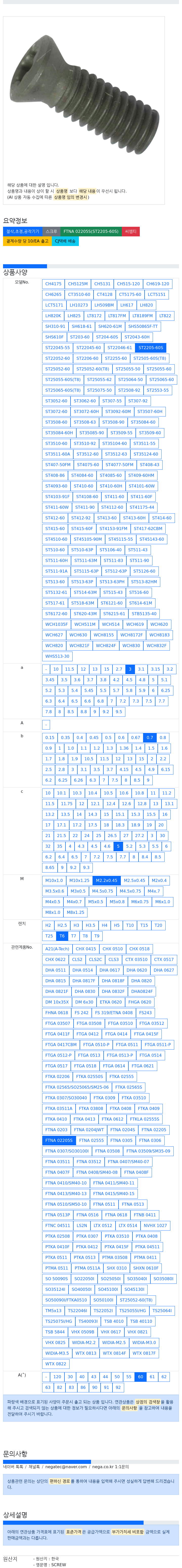
Task: Select related product FTKA 02206
Action: [x=58, y=1076]
